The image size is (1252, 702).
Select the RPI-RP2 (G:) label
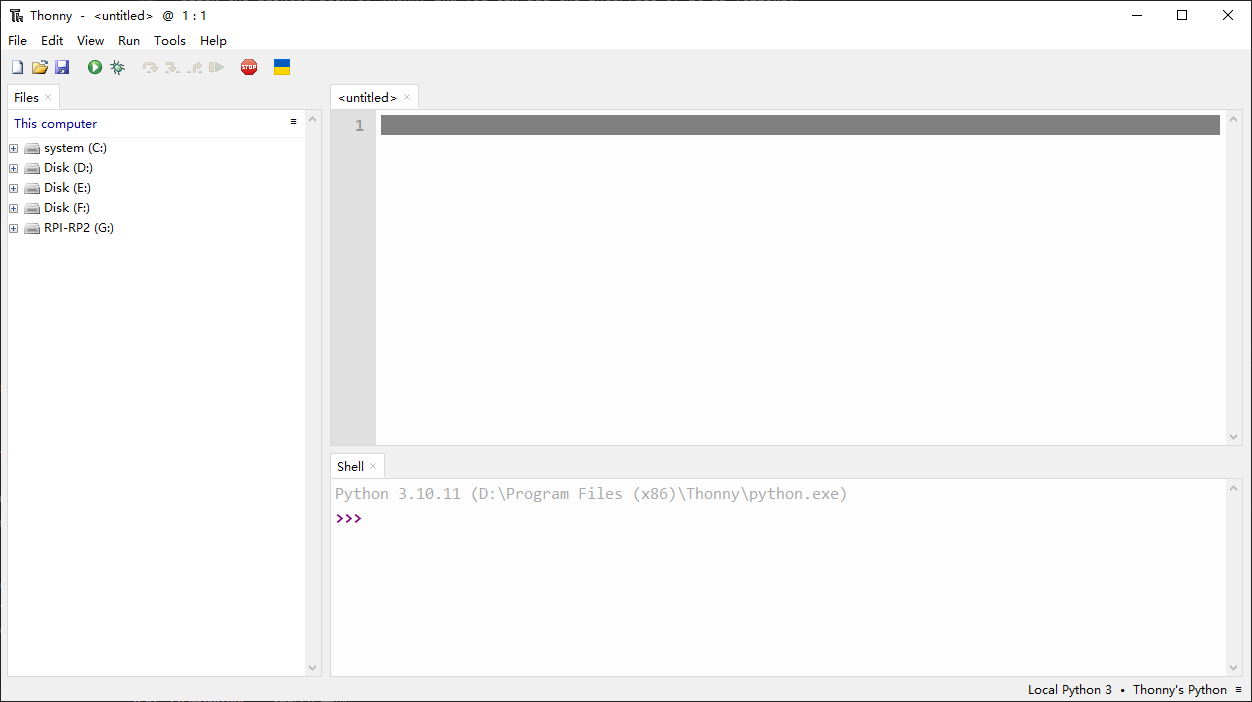(79, 228)
